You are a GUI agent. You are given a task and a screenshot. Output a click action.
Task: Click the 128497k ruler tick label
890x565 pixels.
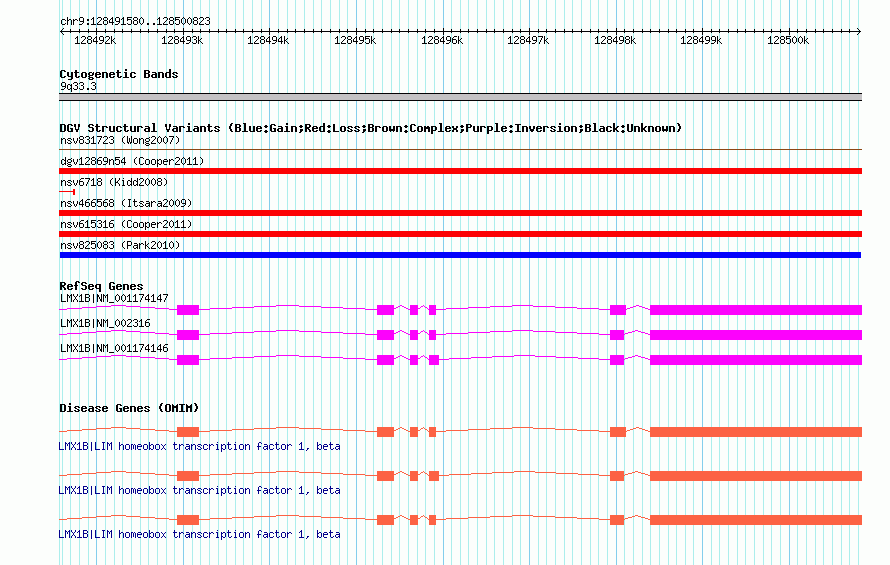click(x=528, y=40)
